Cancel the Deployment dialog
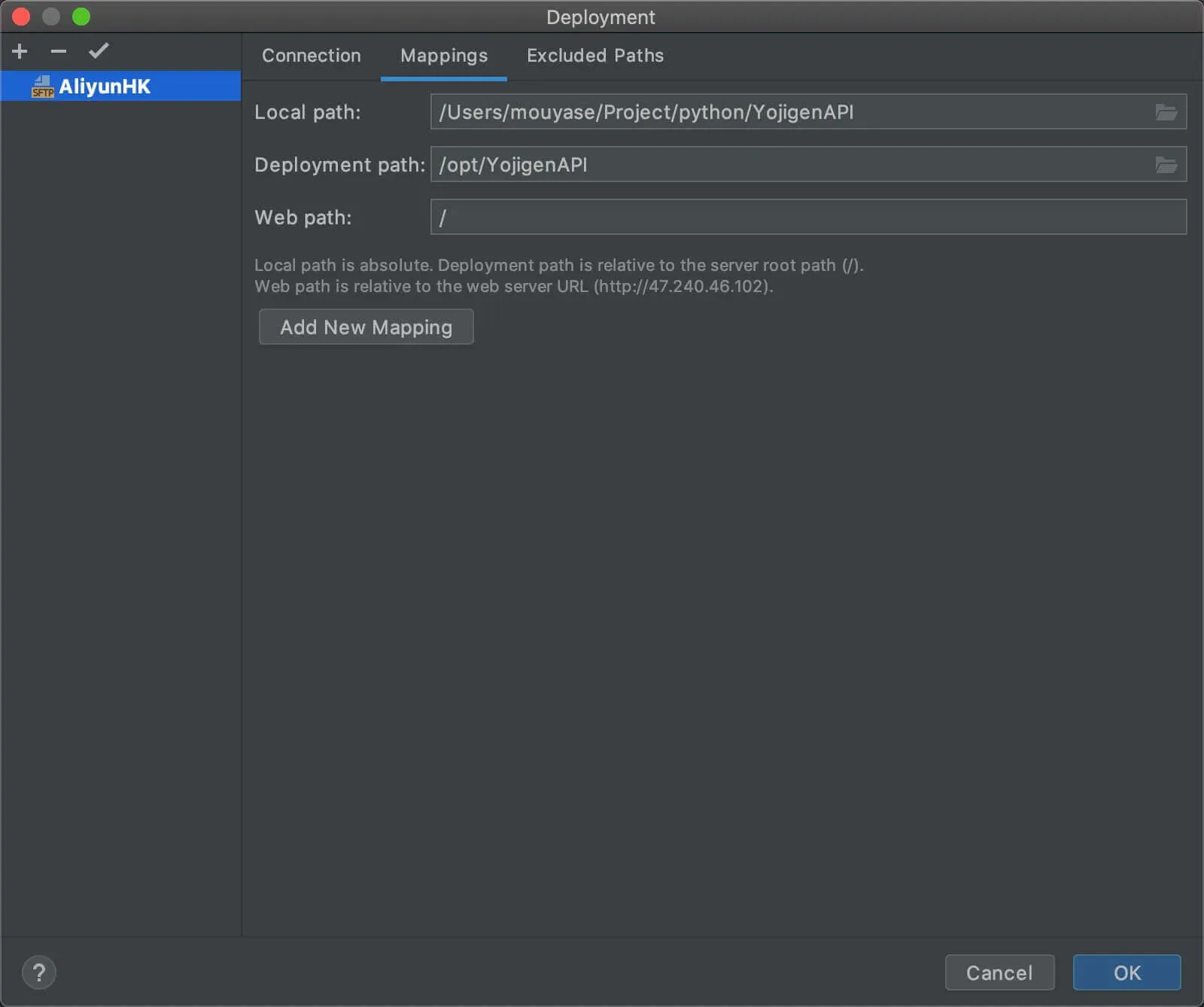 [x=999, y=972]
